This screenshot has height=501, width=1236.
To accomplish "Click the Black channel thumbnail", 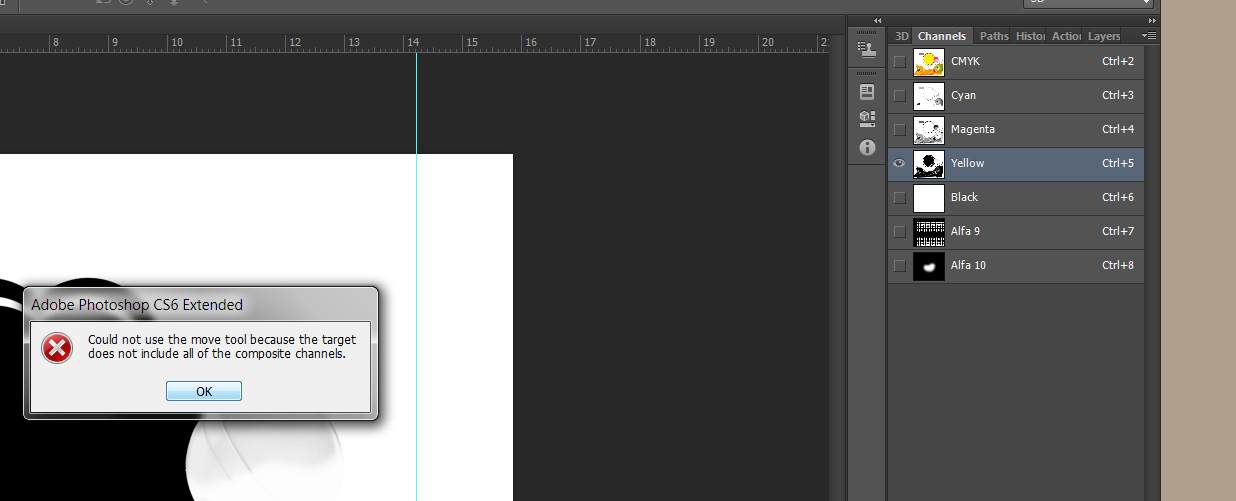I will pos(929,198).
